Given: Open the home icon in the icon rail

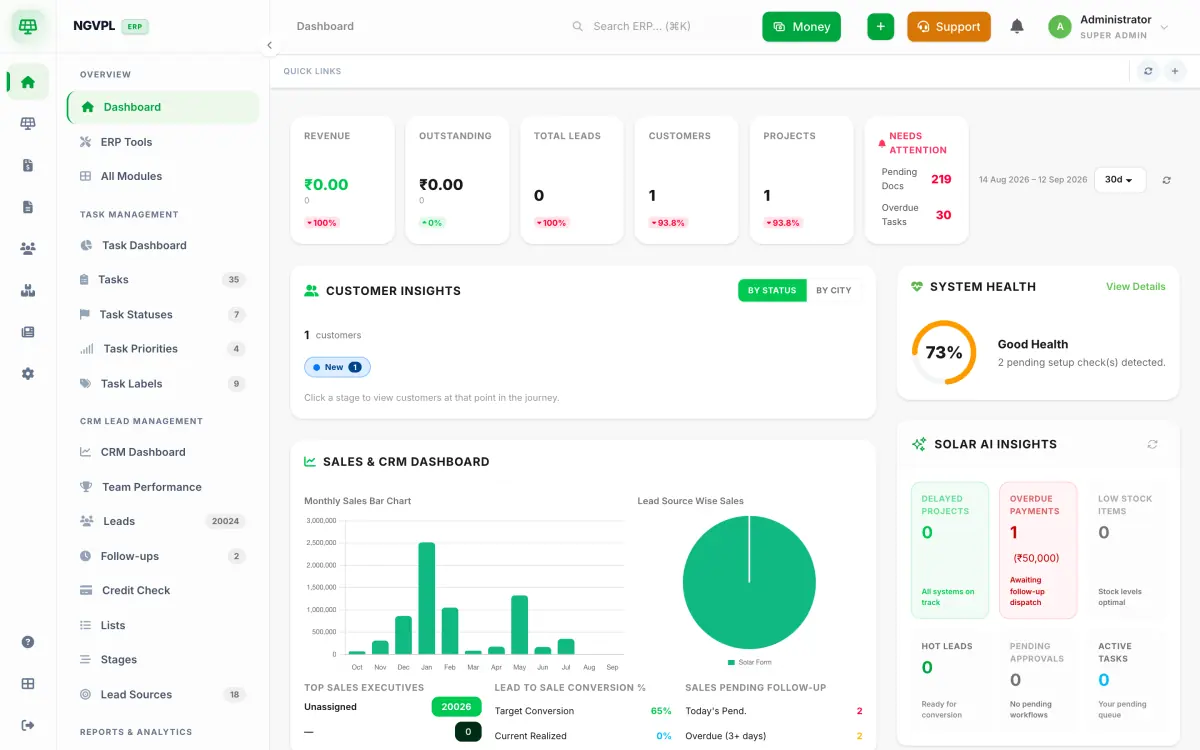Looking at the screenshot, I should [28, 82].
